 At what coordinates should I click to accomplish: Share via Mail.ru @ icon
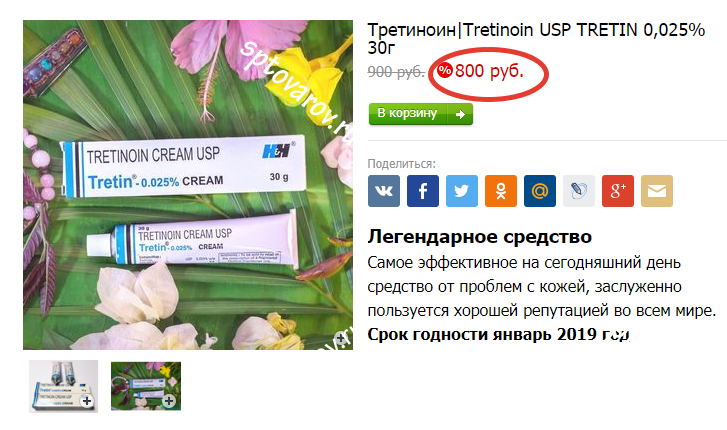click(x=540, y=191)
